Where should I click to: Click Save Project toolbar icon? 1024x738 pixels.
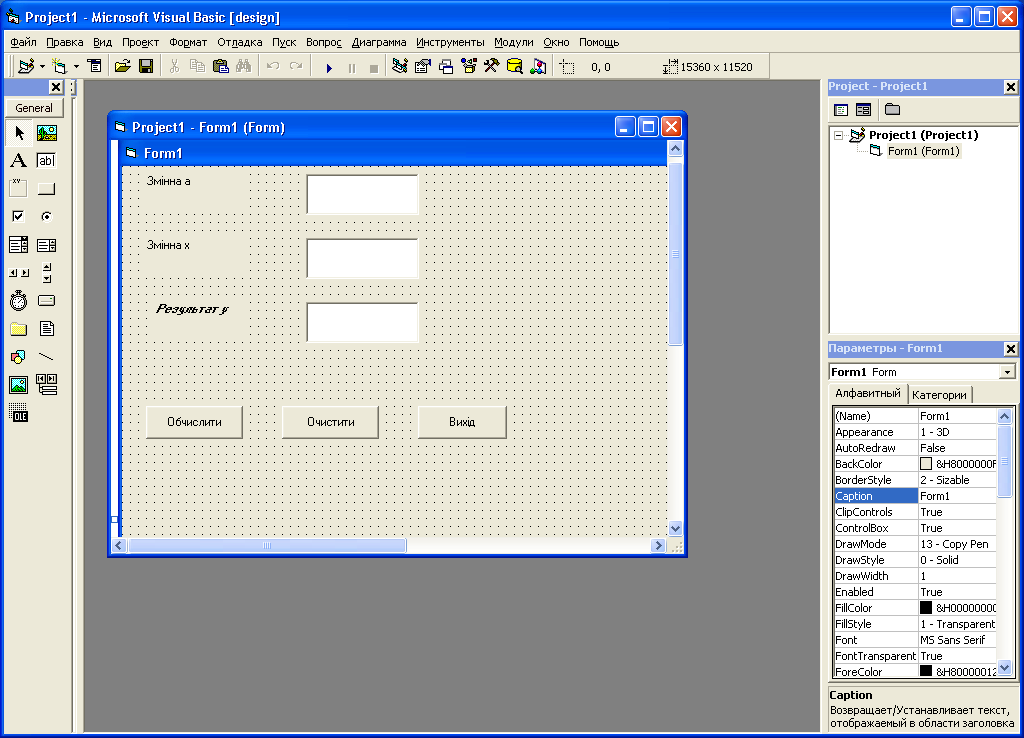tap(146, 67)
